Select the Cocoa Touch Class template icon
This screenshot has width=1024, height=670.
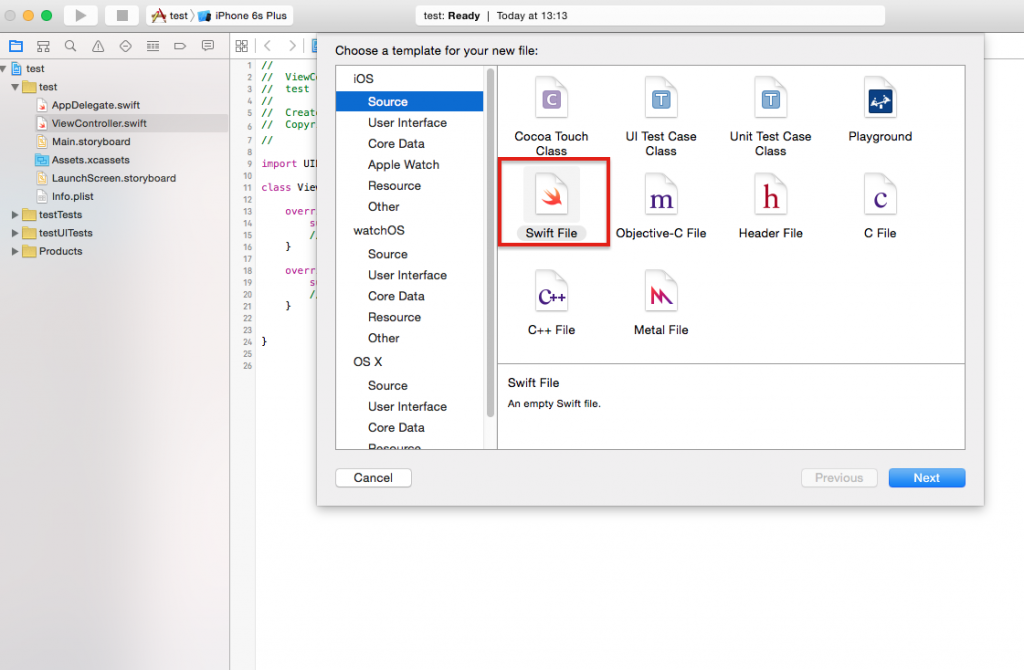(551, 100)
